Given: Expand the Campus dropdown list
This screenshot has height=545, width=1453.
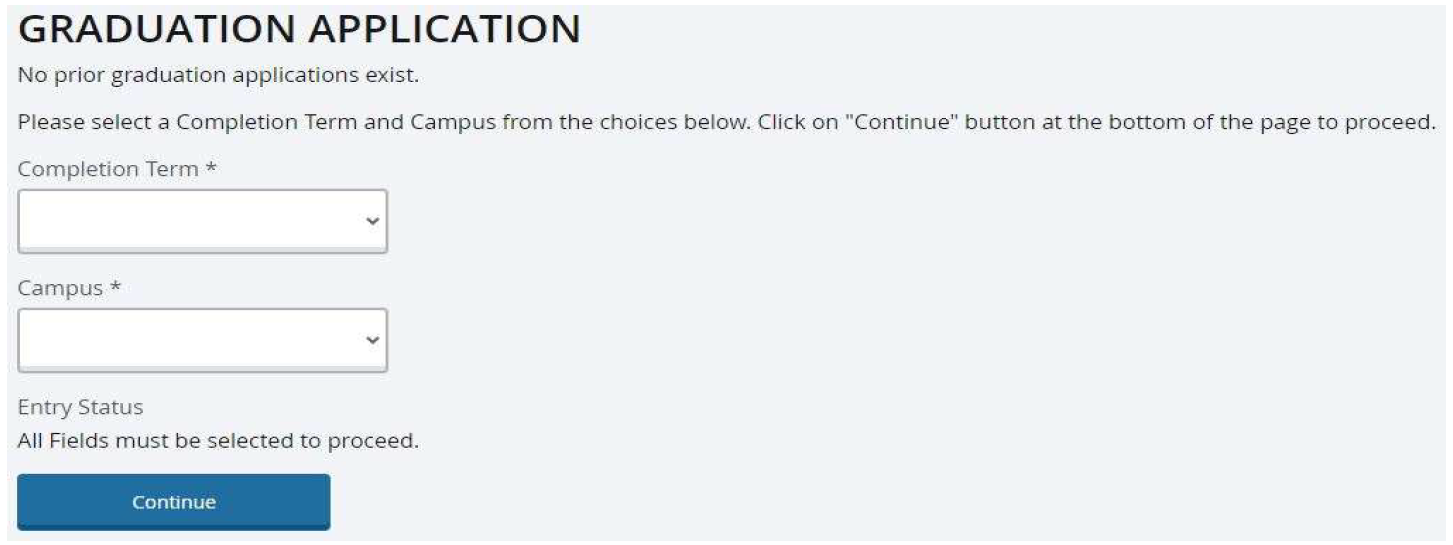Looking at the screenshot, I should [202, 340].
